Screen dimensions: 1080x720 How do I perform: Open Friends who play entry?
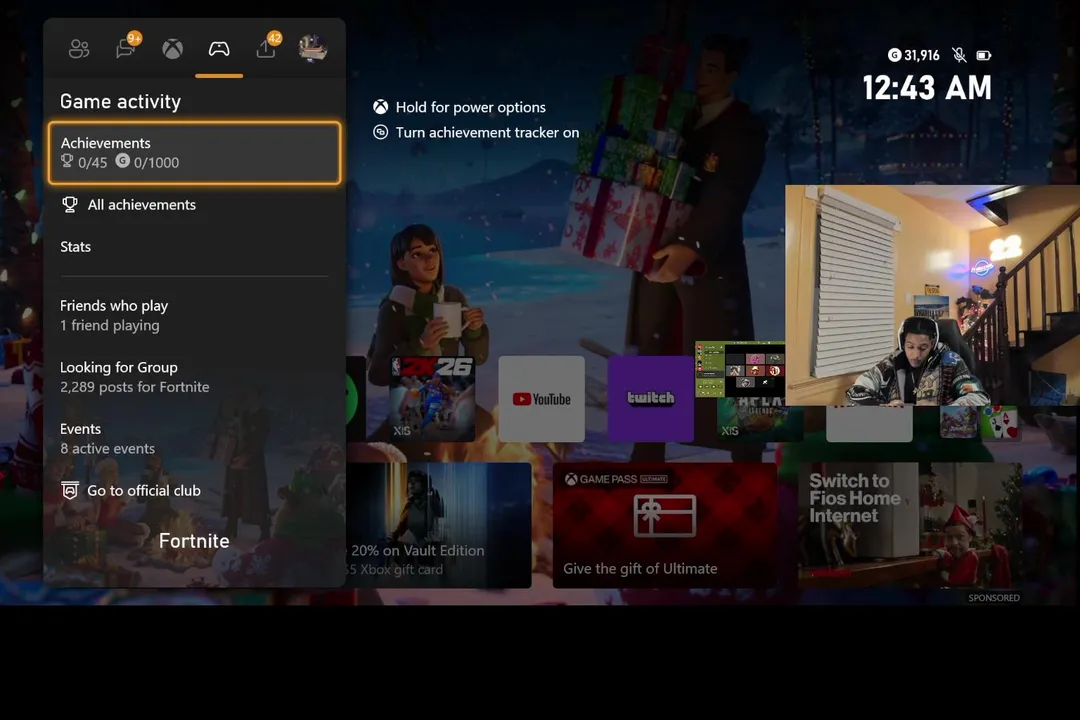click(195, 316)
